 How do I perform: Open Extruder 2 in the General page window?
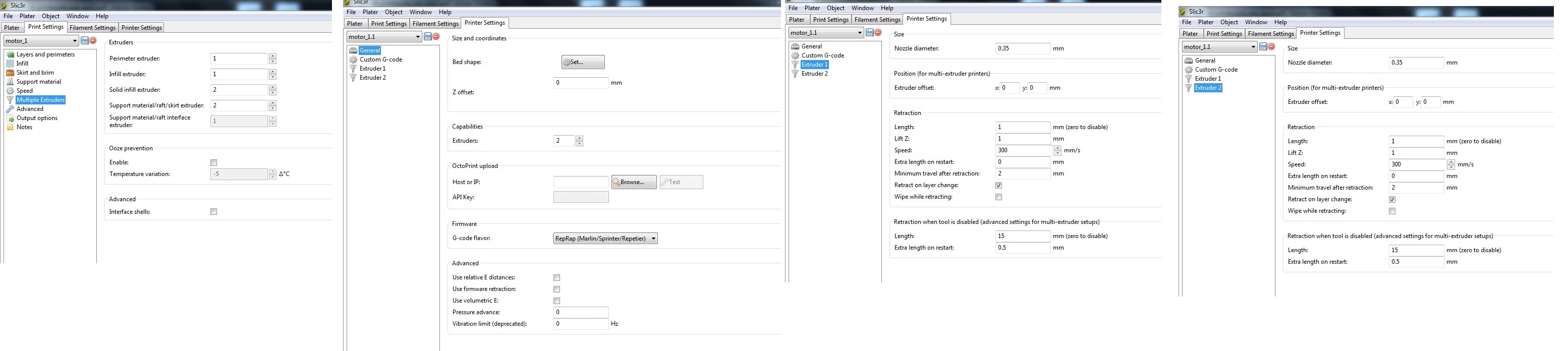click(372, 78)
